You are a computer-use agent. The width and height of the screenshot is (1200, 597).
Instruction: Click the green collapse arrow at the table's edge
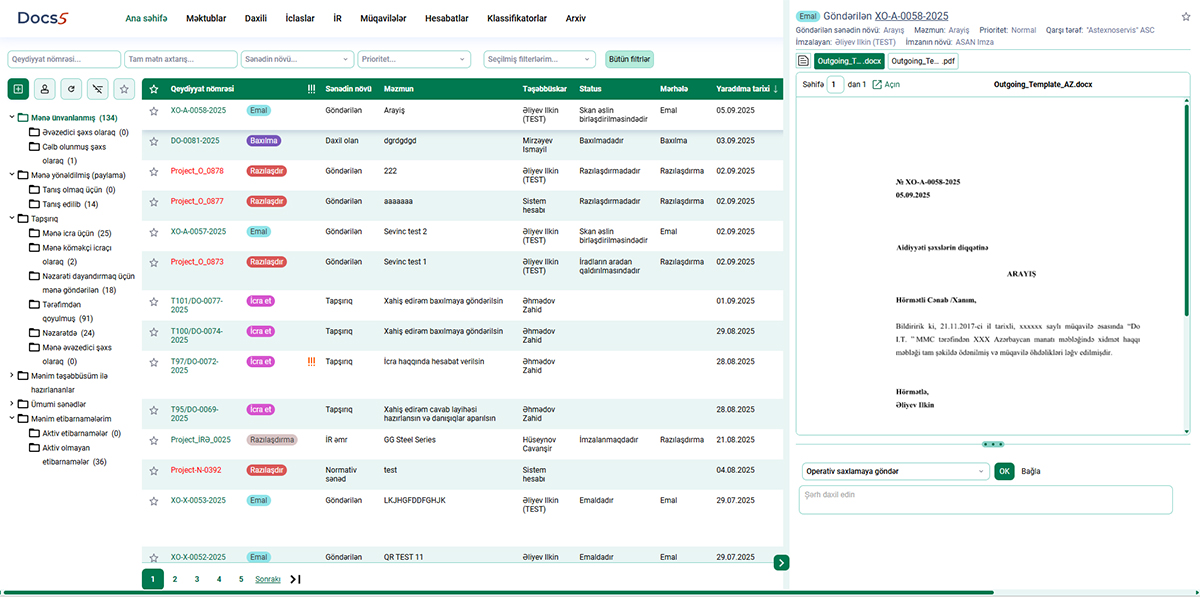tap(781, 563)
